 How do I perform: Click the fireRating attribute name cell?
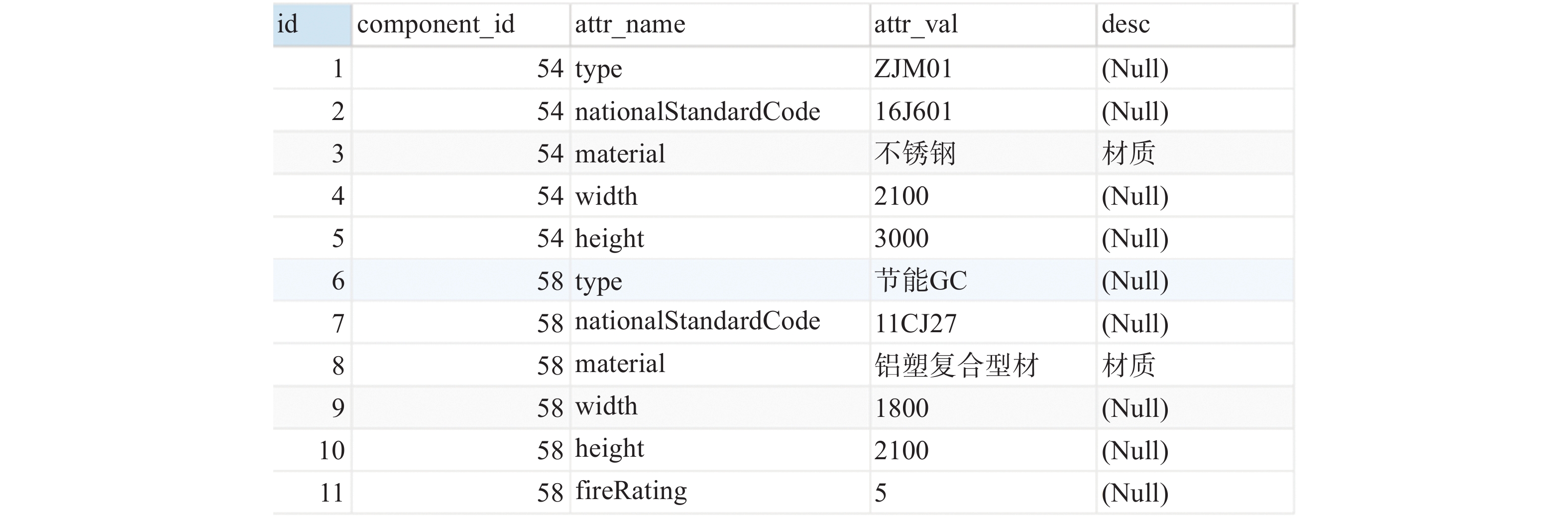point(720,492)
